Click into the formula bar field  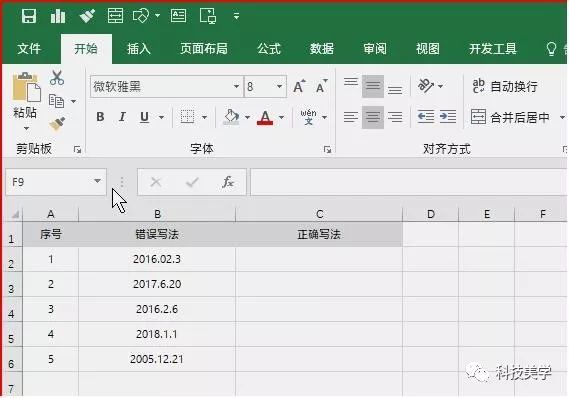(408, 182)
